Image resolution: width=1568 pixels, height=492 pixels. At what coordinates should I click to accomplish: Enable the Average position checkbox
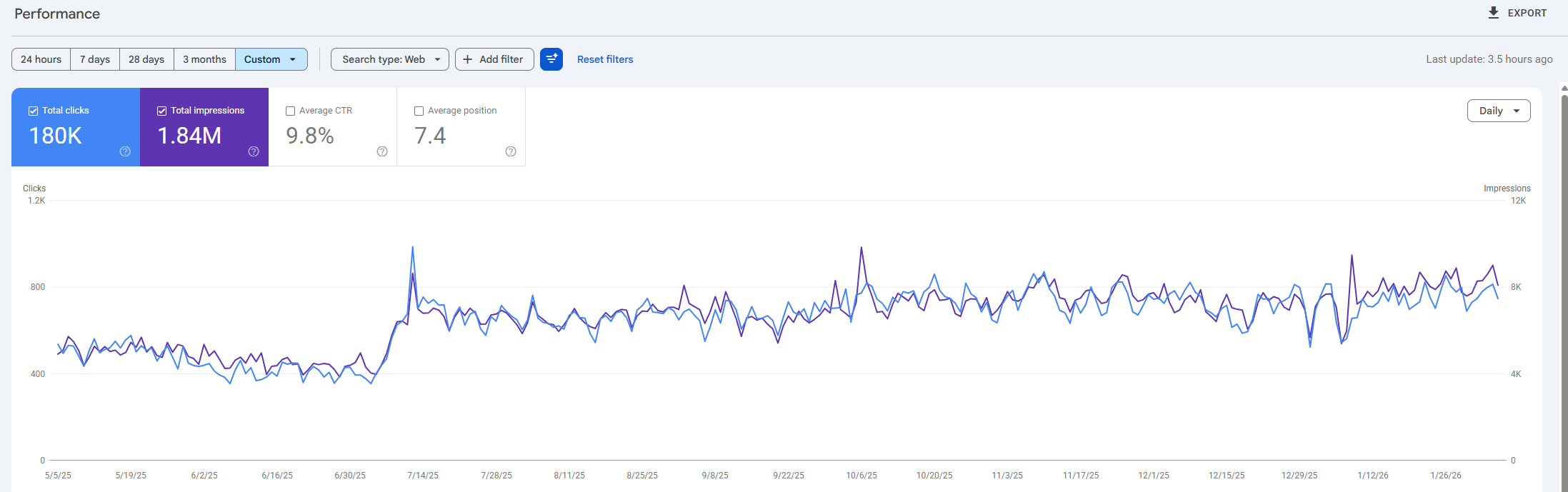pos(419,111)
